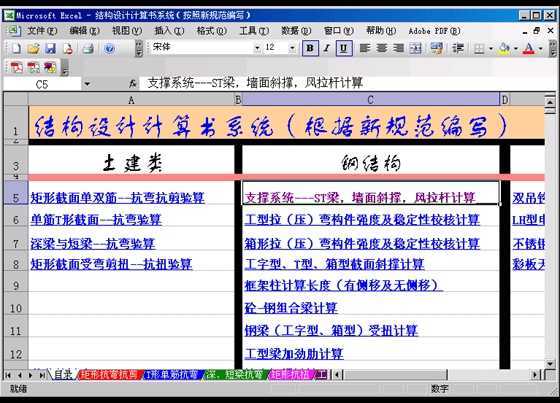Open link 工型梁加劲肋计算
Image resolution: width=560 pixels, height=403 pixels.
point(294,354)
